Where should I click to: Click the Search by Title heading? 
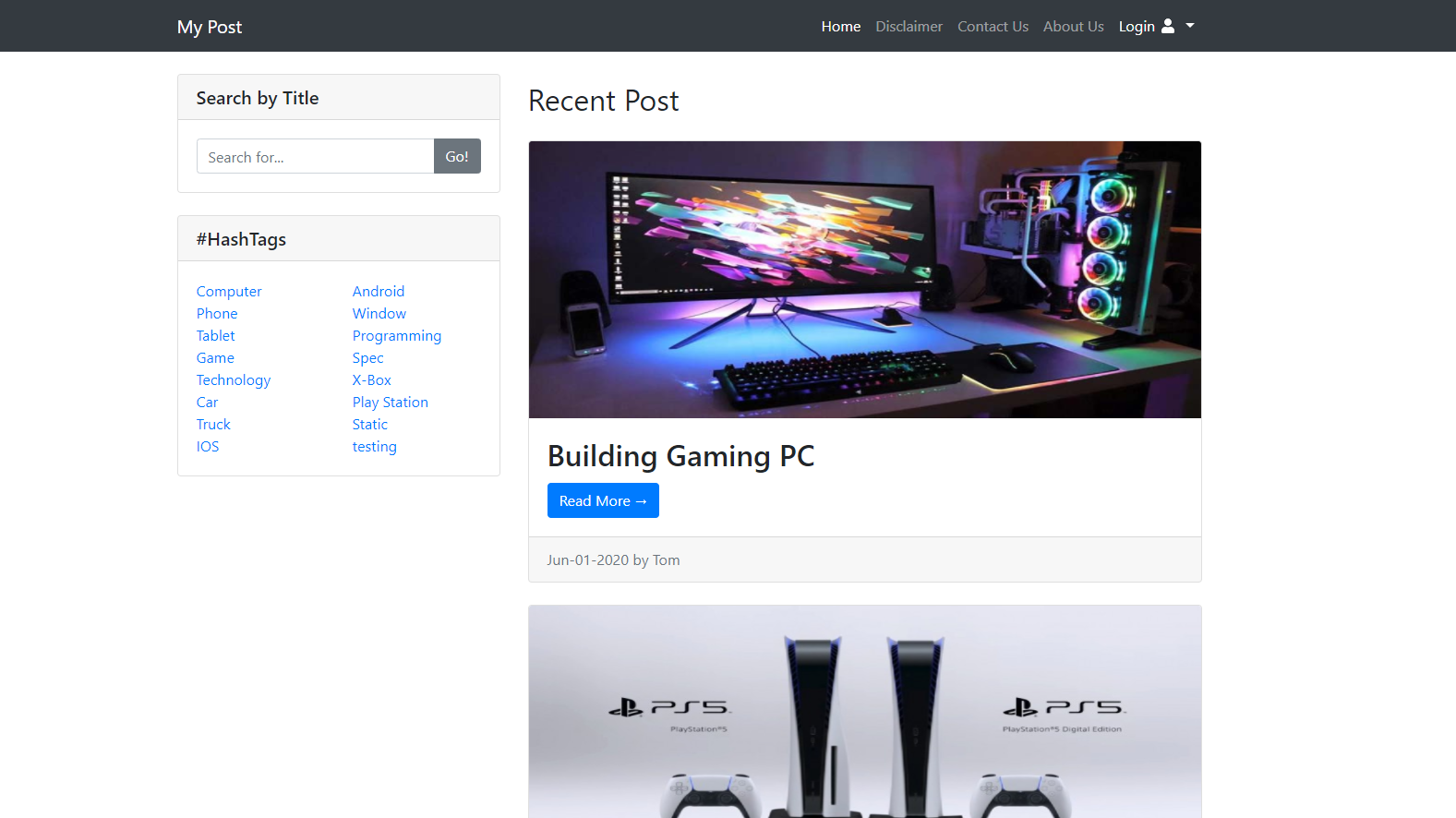[x=258, y=98]
